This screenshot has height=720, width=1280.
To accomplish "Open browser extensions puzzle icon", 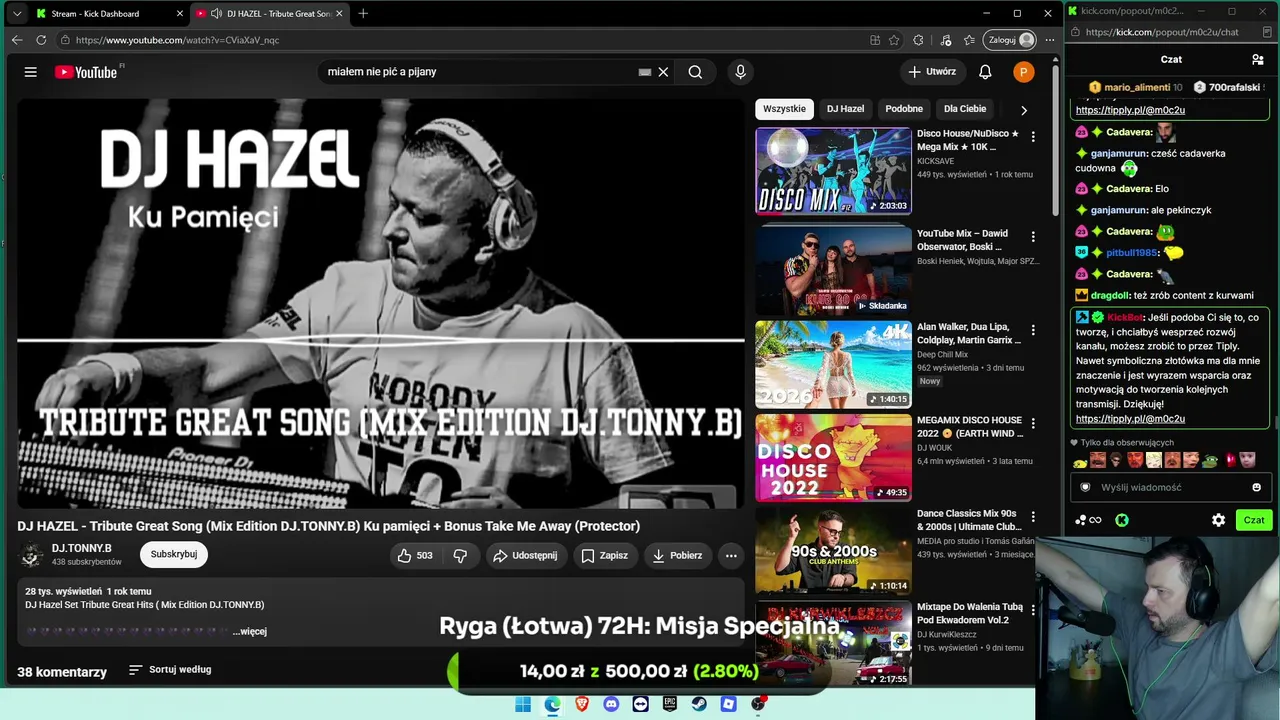I will pyautogui.click(x=919, y=40).
